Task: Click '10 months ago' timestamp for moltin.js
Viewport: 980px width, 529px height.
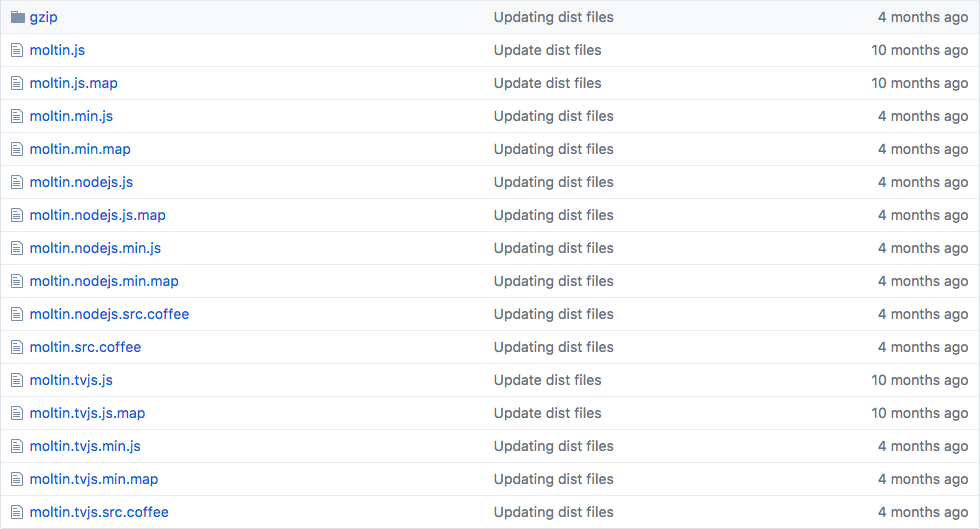Action: tap(920, 50)
